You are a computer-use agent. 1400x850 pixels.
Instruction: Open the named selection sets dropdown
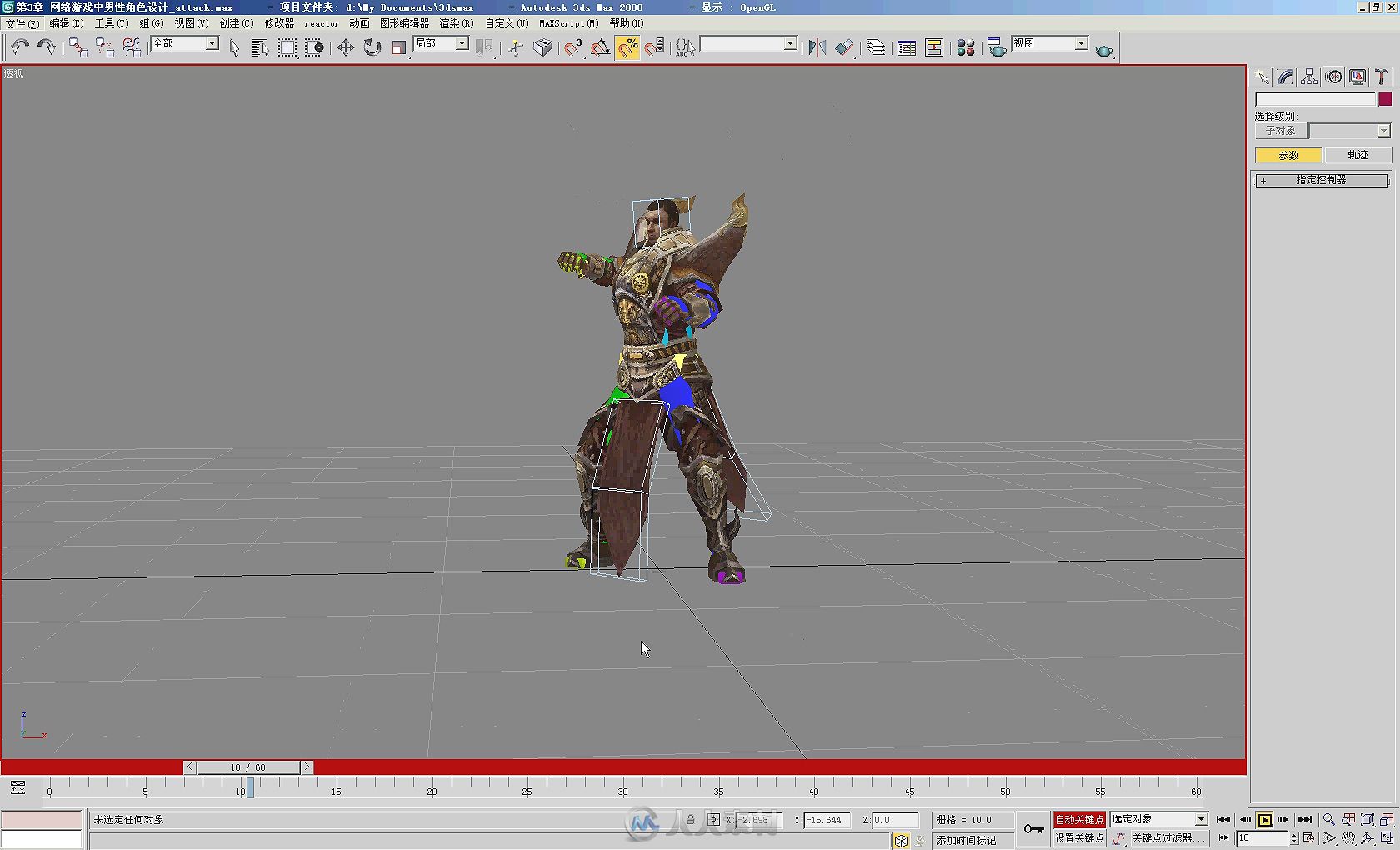748,43
